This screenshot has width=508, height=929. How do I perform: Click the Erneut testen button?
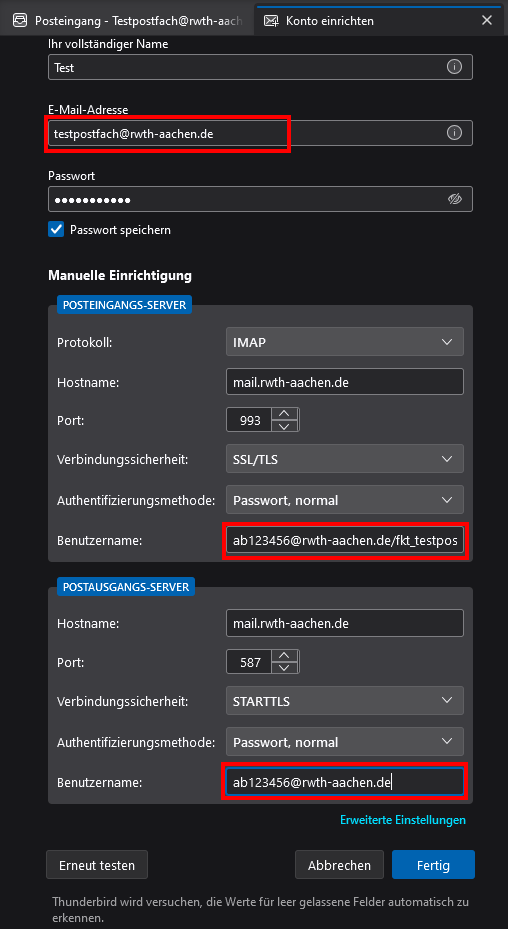point(97,864)
